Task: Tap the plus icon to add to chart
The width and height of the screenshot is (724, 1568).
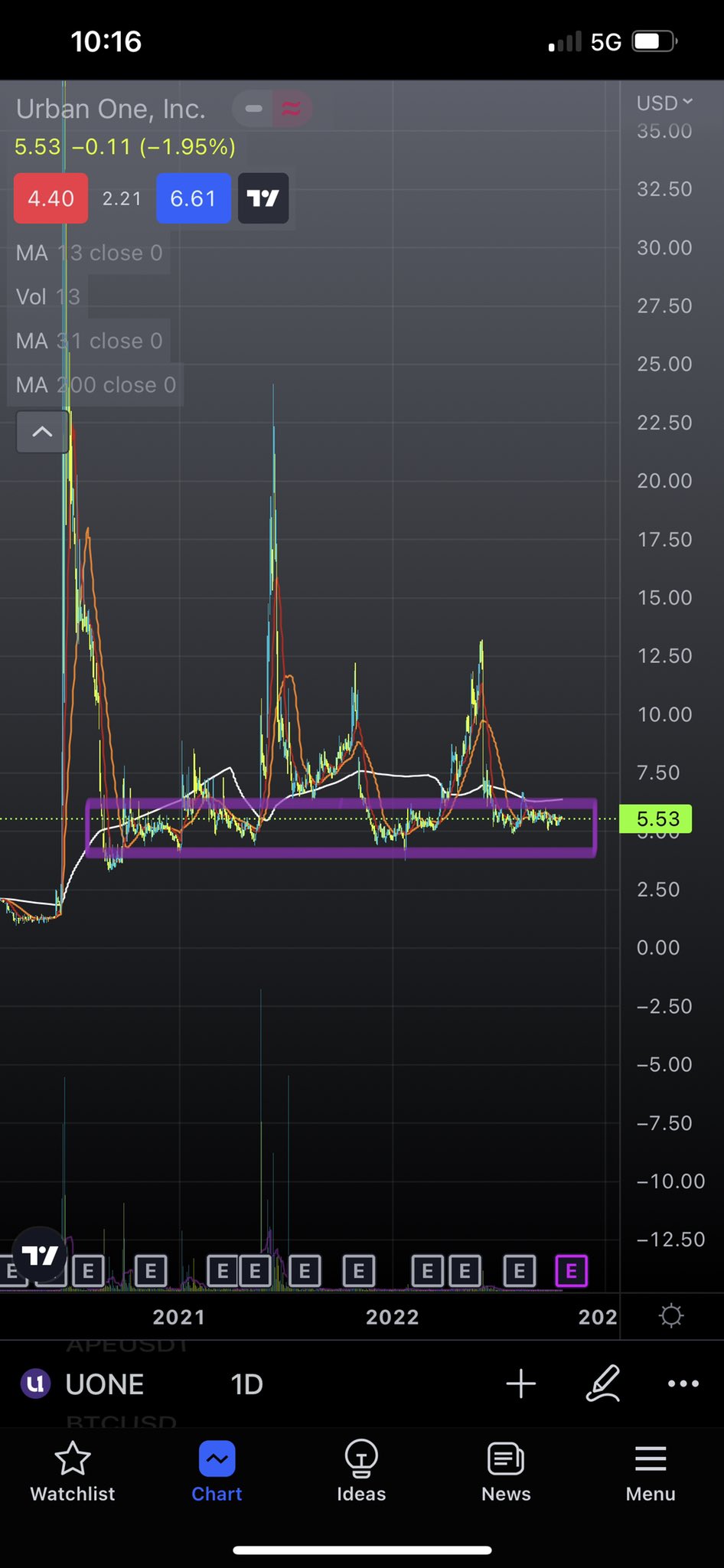Action: pyautogui.click(x=521, y=1383)
